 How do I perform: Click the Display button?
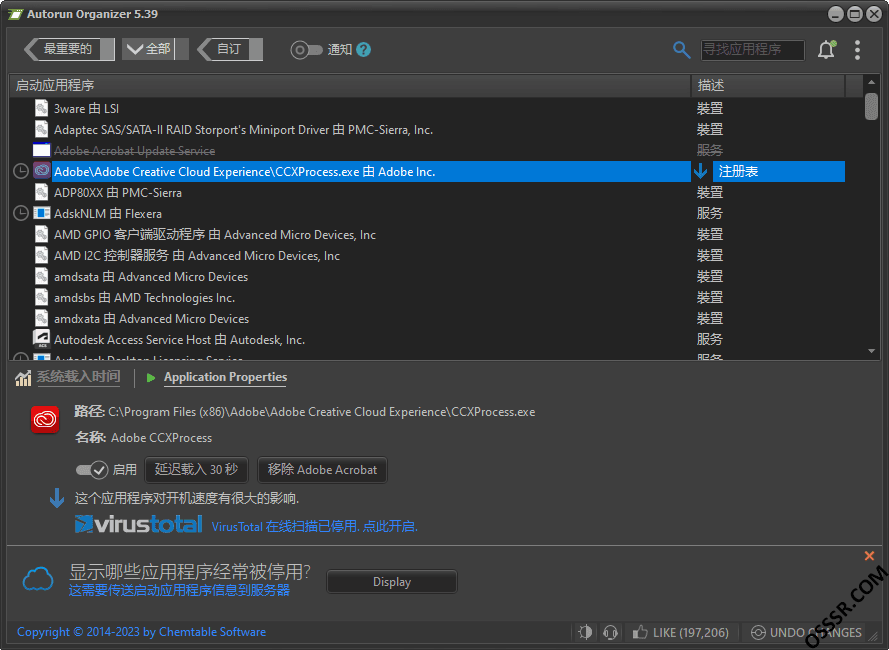tap(392, 582)
